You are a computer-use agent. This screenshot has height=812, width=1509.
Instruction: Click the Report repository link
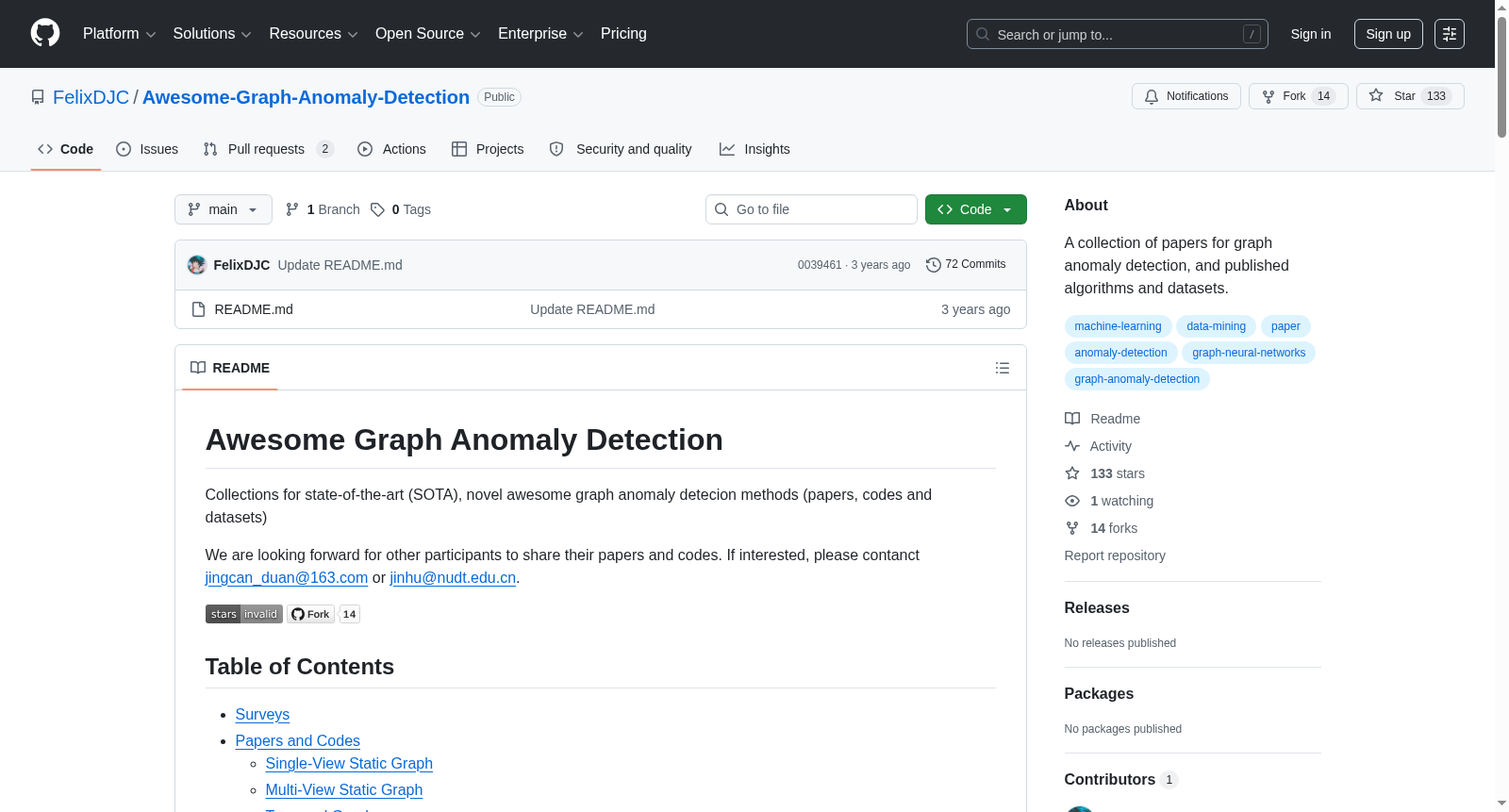pyautogui.click(x=1115, y=555)
